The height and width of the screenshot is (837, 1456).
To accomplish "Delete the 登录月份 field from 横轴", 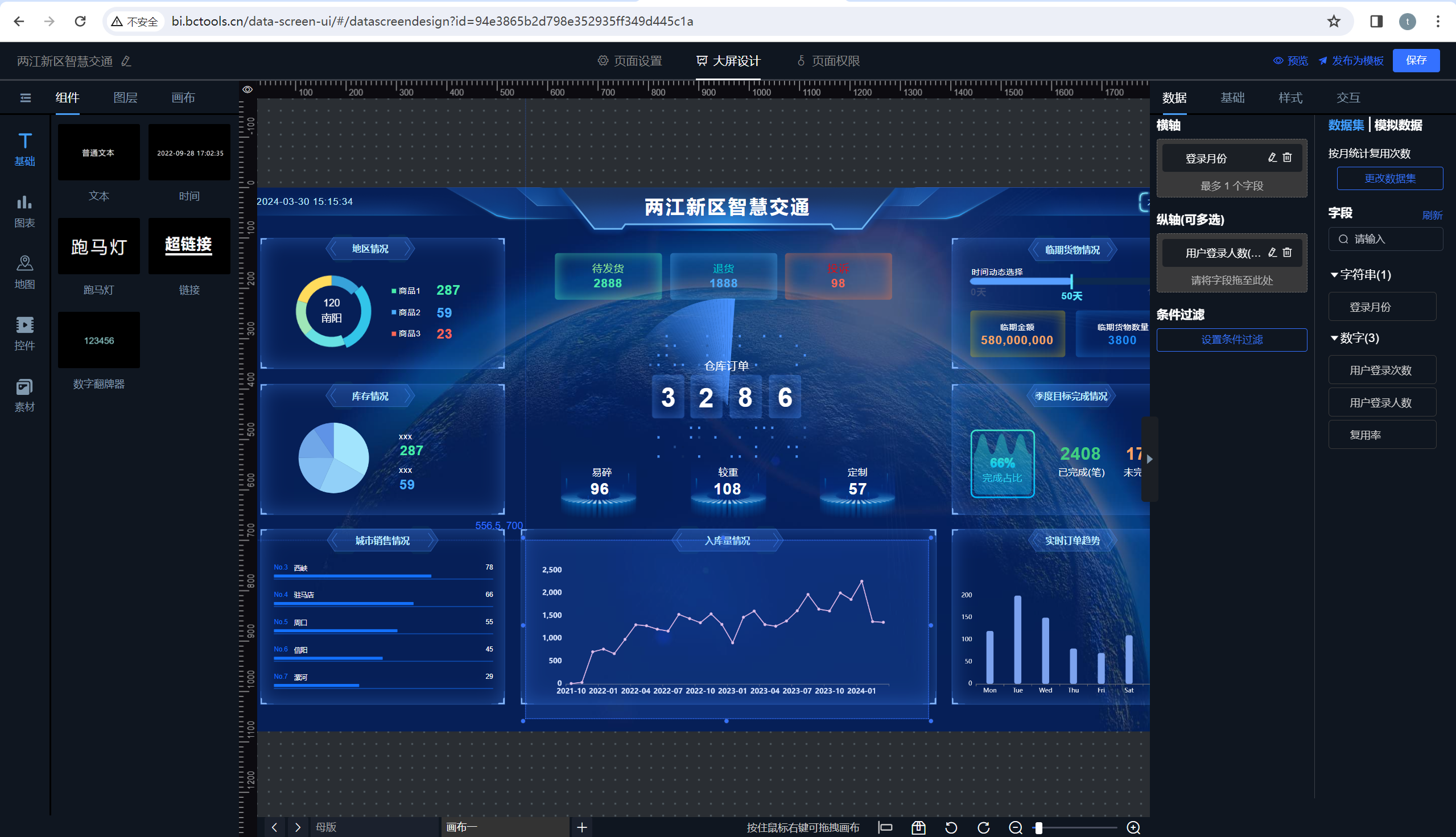I will click(x=1288, y=158).
